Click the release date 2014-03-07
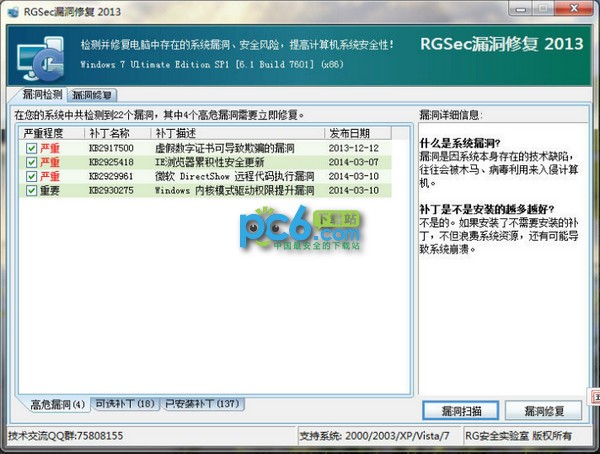Viewport: 600px width, 454px height. 354,162
